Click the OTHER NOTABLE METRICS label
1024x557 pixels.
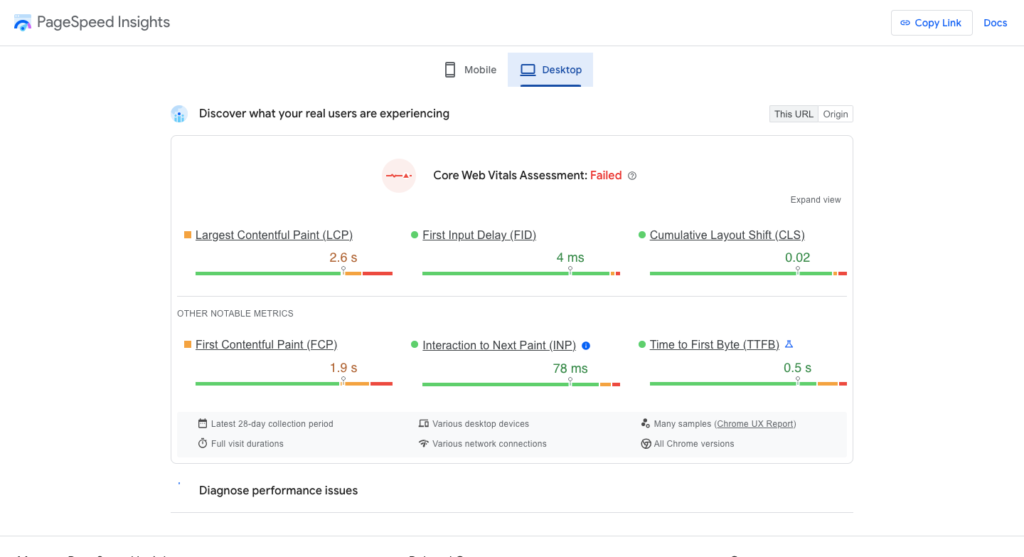(235, 313)
